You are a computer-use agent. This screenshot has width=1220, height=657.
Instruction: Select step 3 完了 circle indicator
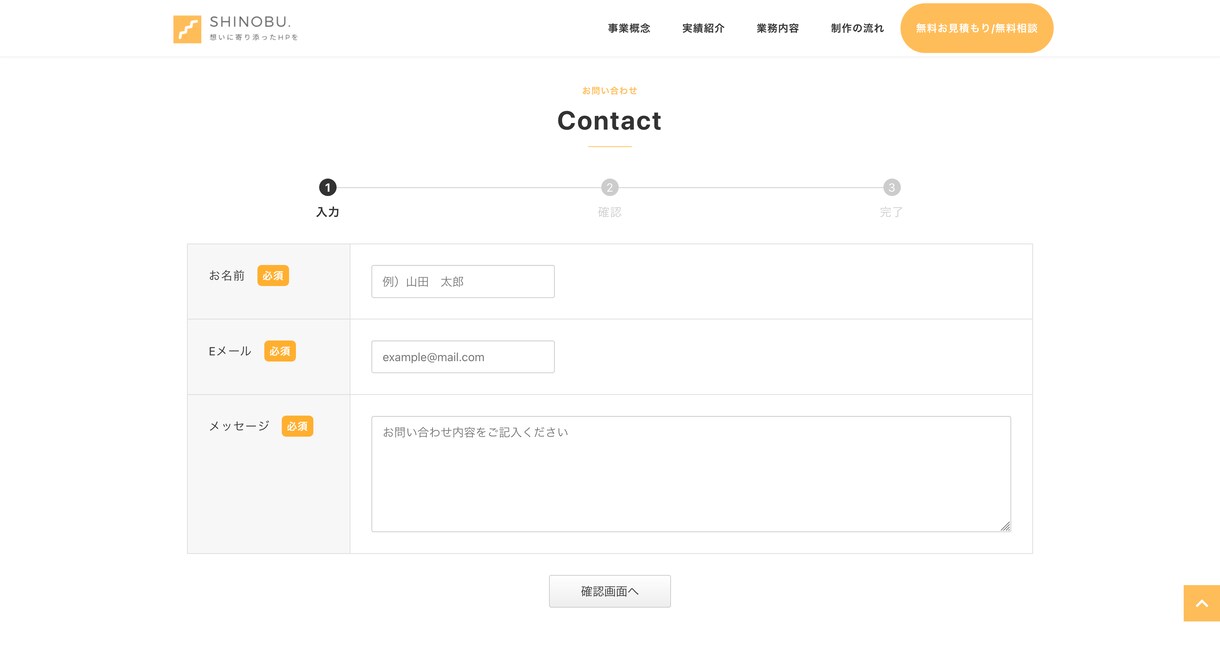click(x=892, y=187)
